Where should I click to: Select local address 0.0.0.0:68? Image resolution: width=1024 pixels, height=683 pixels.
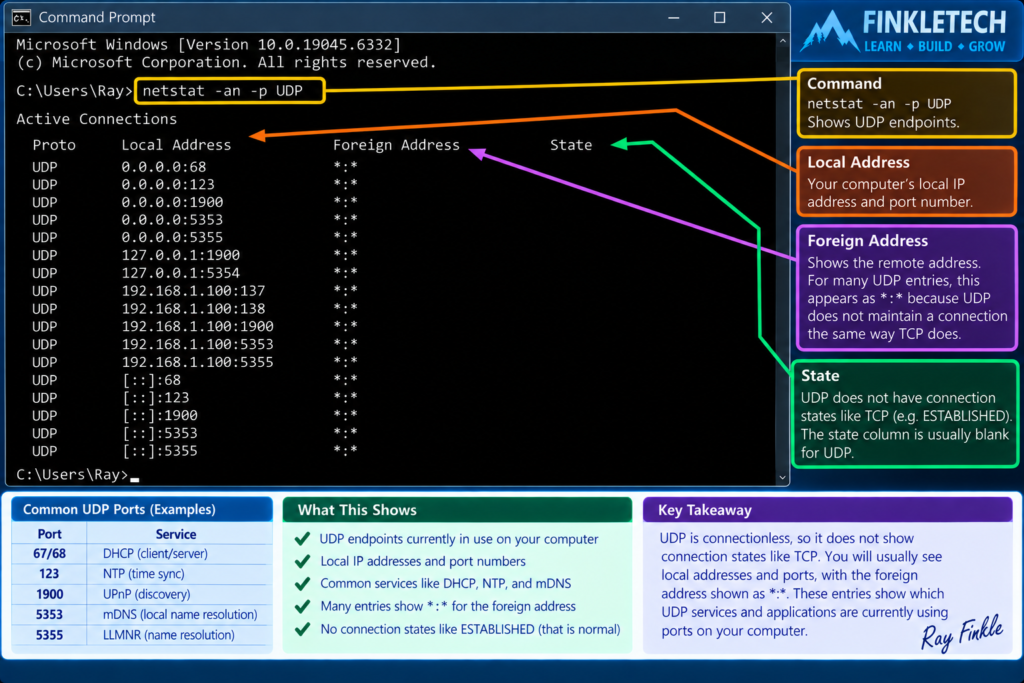point(164,167)
